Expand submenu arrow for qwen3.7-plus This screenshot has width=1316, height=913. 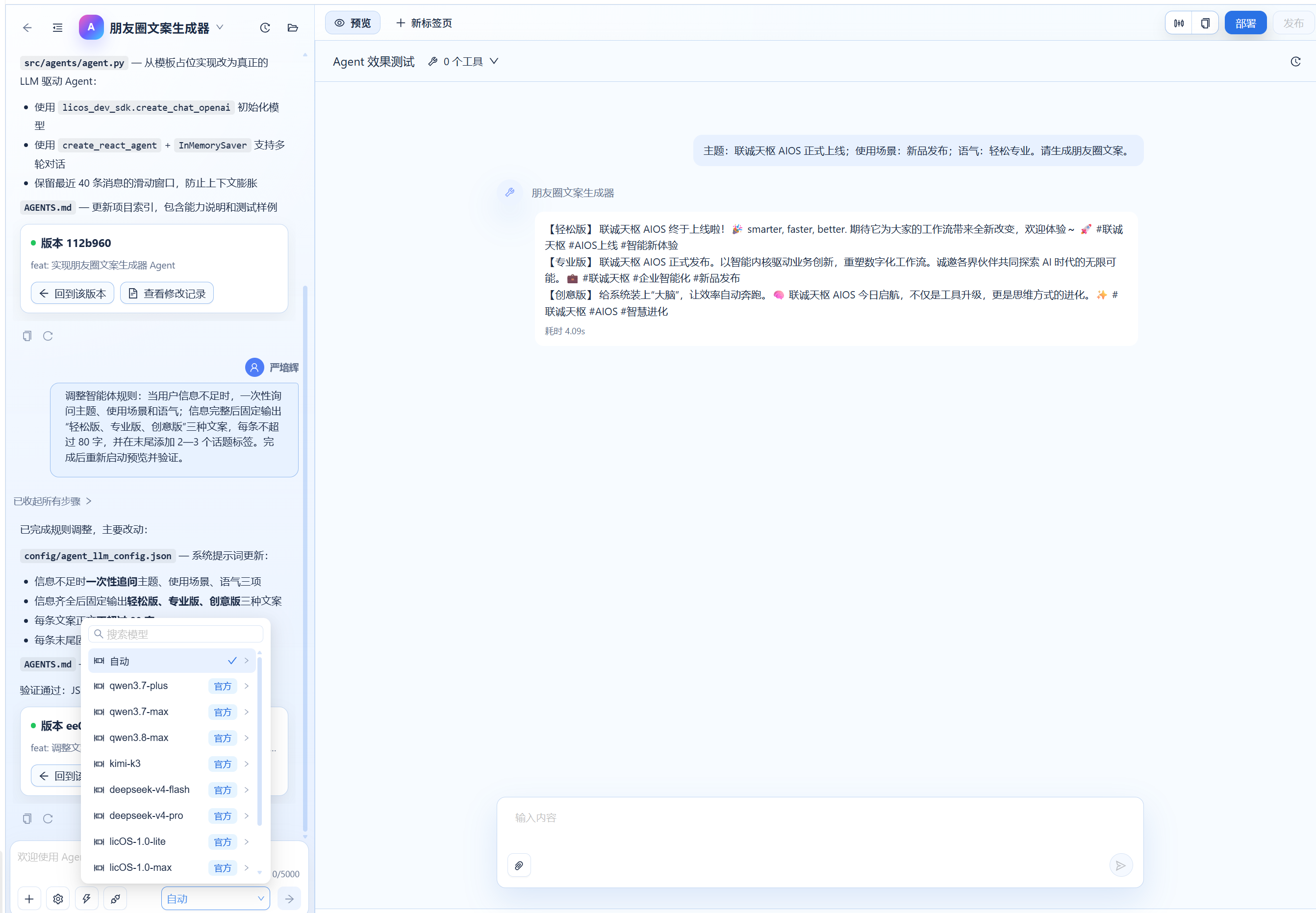247,686
